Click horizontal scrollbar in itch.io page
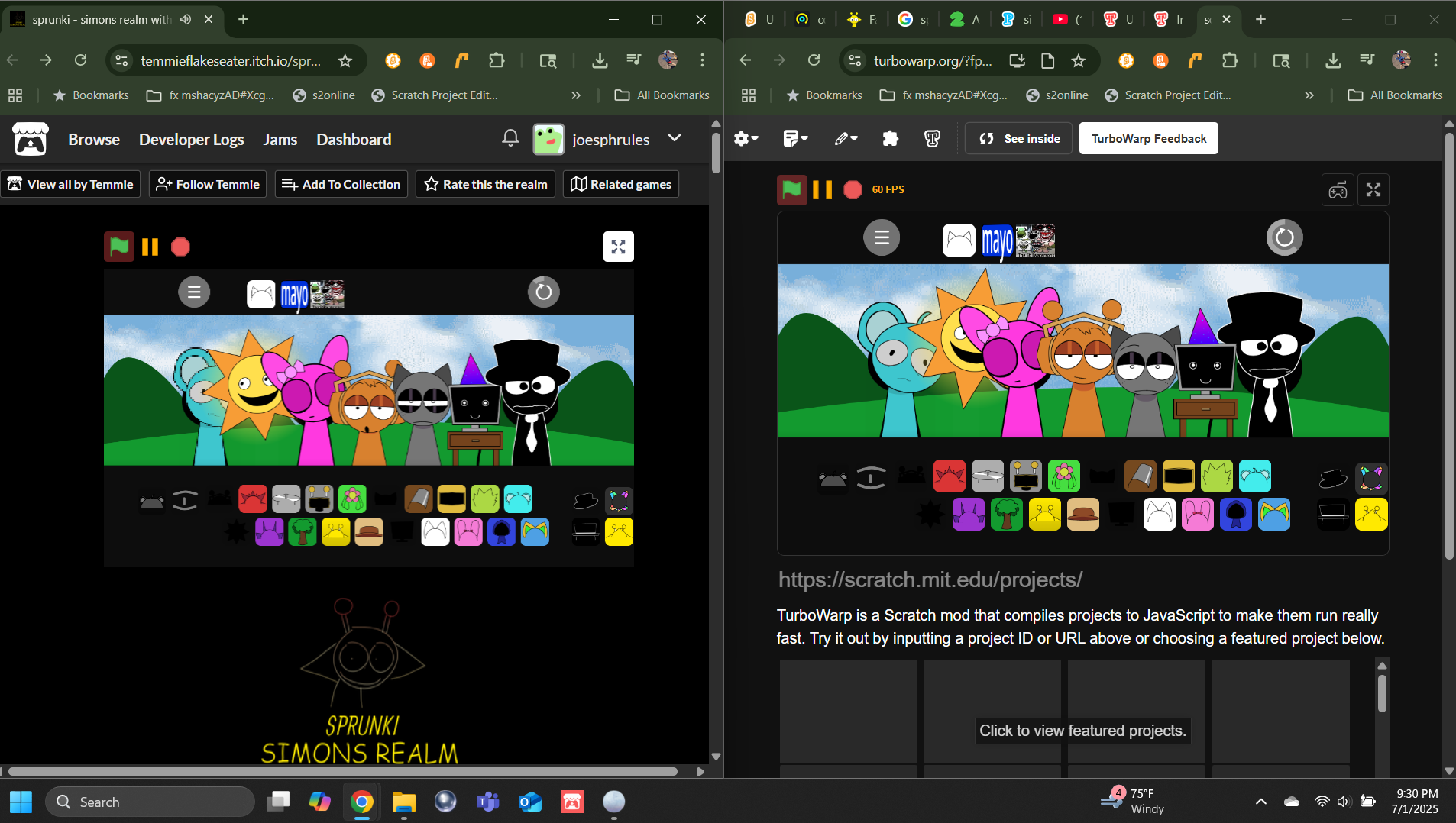 coord(342,771)
